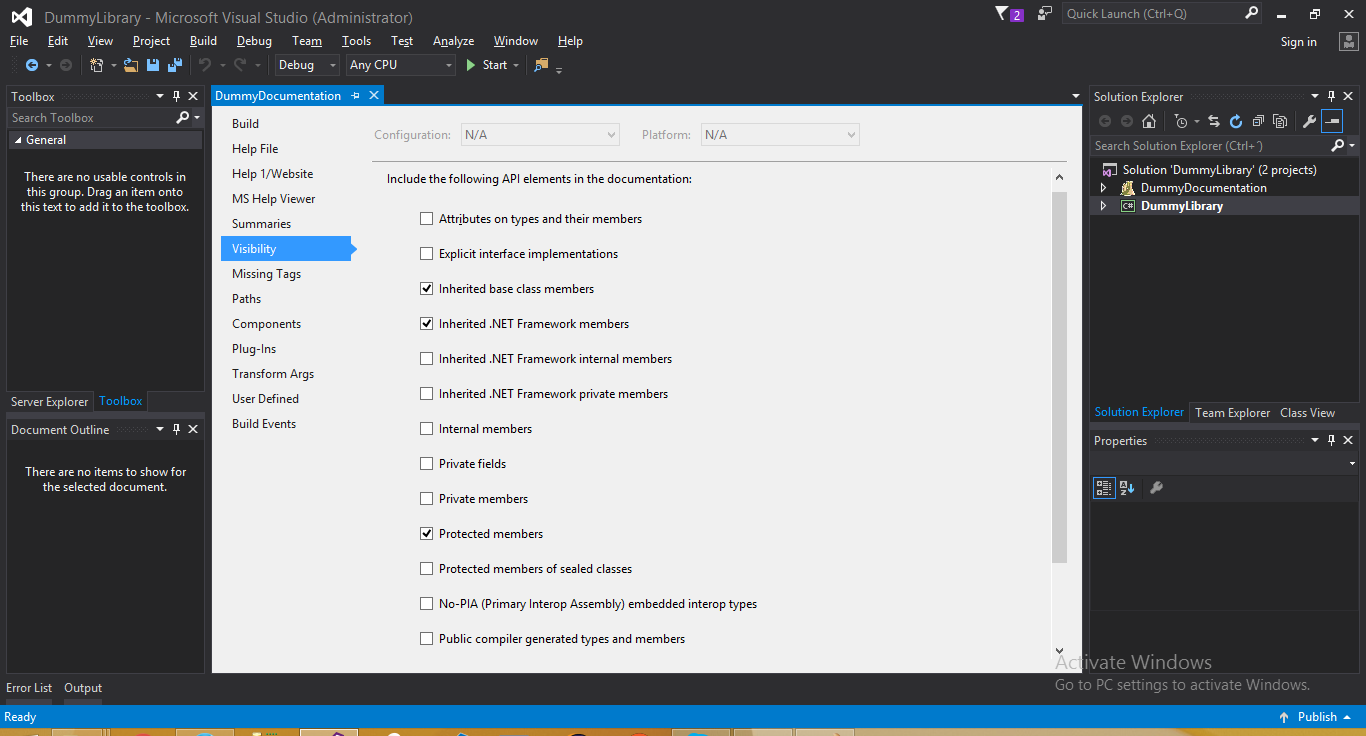The height and width of the screenshot is (736, 1366).
Task: Click the feedback icon near Quick Launch
Action: [1045, 14]
